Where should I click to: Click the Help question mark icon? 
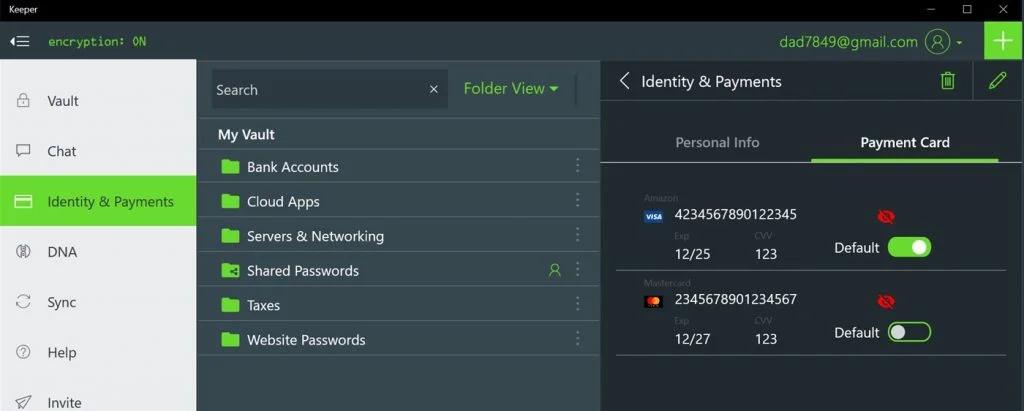click(24, 352)
